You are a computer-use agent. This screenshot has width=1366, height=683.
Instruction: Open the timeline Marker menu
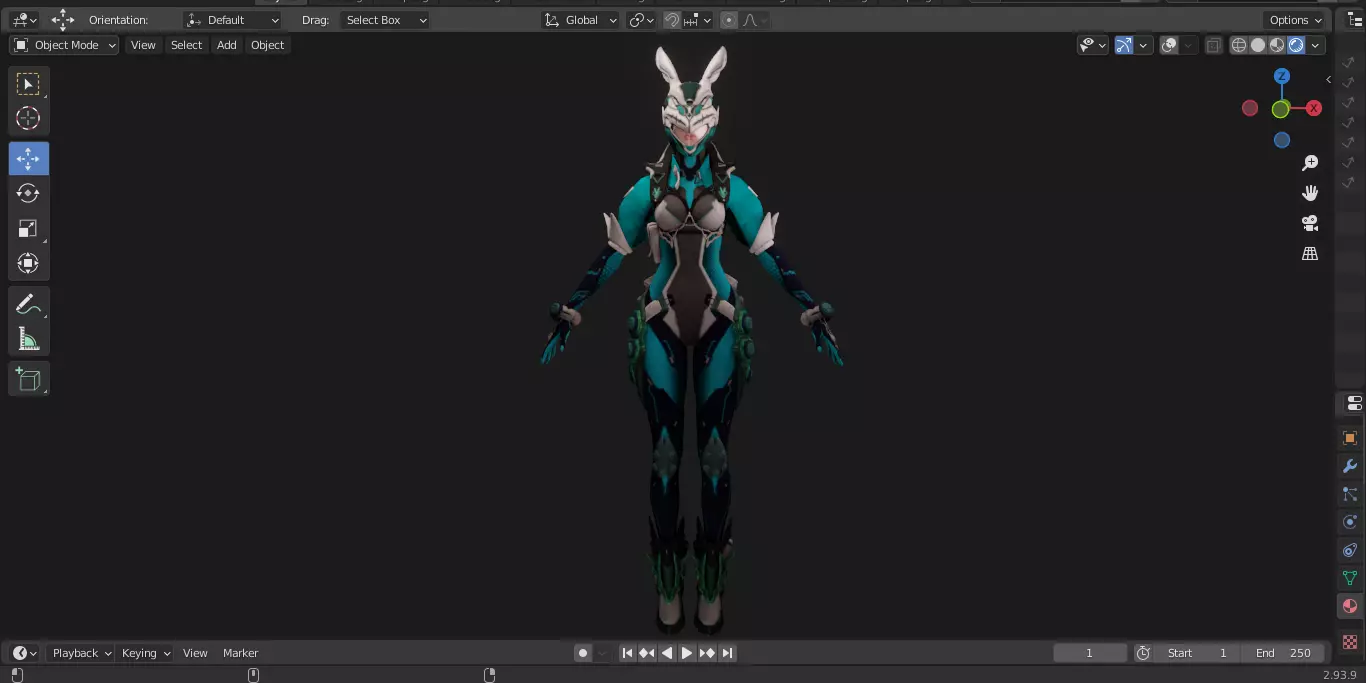(x=240, y=653)
